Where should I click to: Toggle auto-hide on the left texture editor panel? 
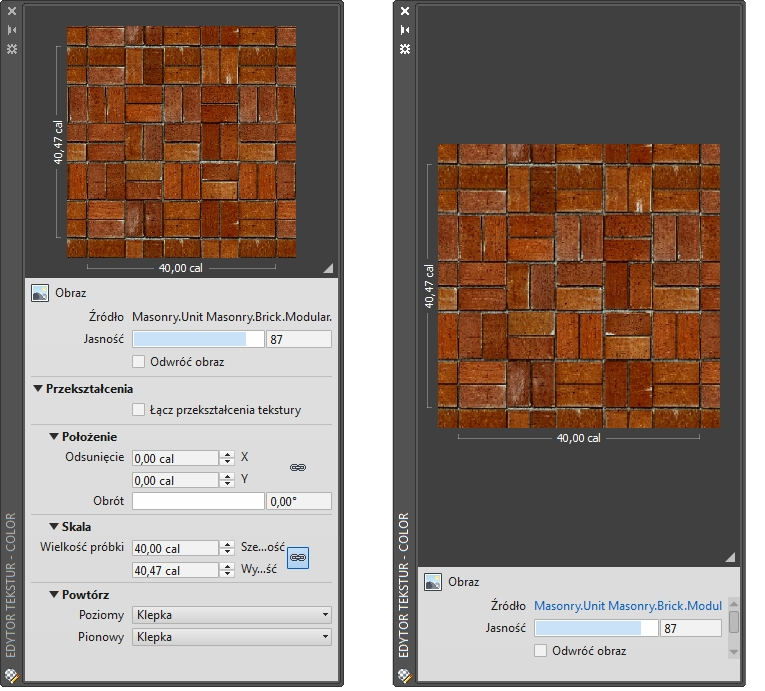pos(12,30)
